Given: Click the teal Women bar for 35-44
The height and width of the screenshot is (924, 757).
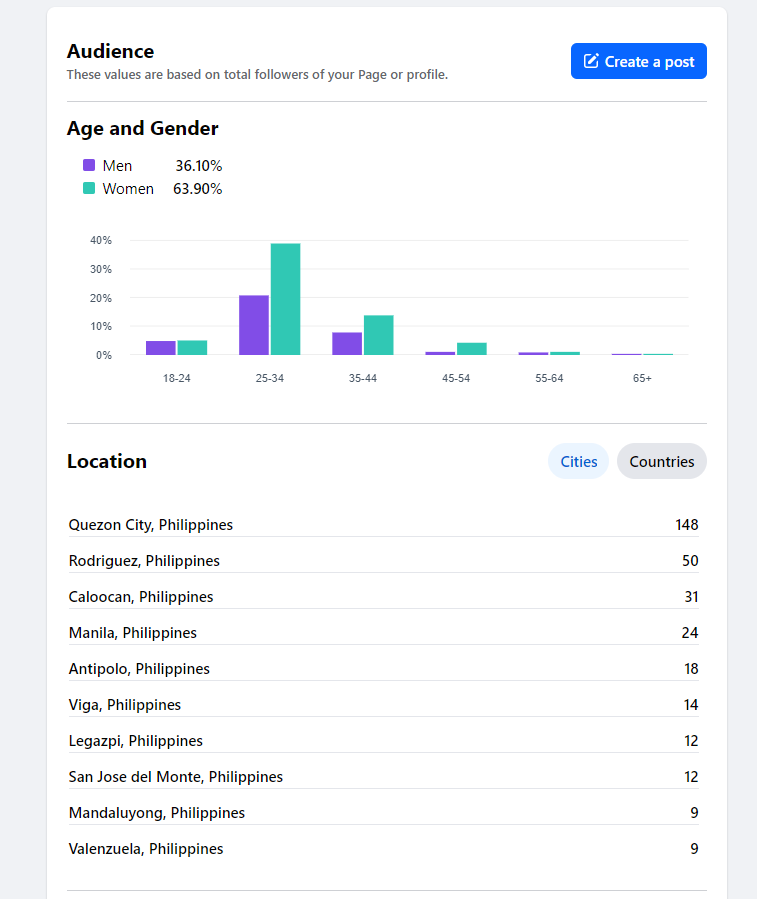Looking at the screenshot, I should pyautogui.click(x=378, y=335).
